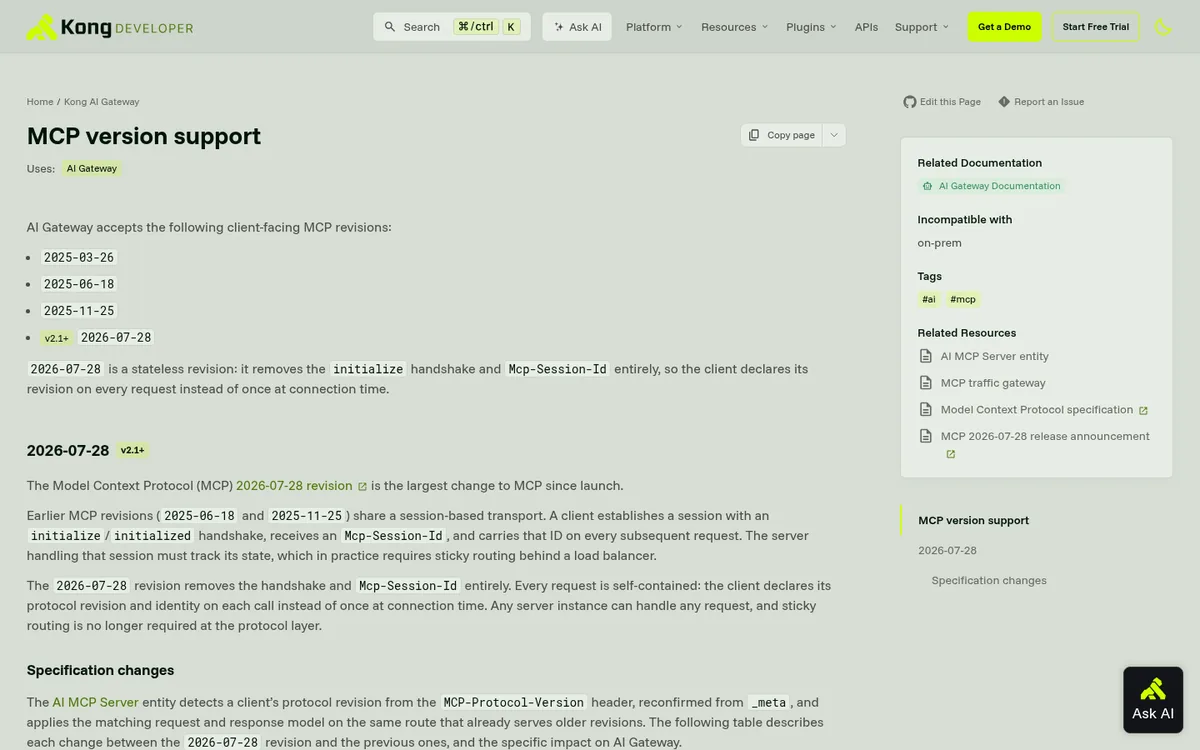Jump to MCP version support in page outline

[x=973, y=520]
